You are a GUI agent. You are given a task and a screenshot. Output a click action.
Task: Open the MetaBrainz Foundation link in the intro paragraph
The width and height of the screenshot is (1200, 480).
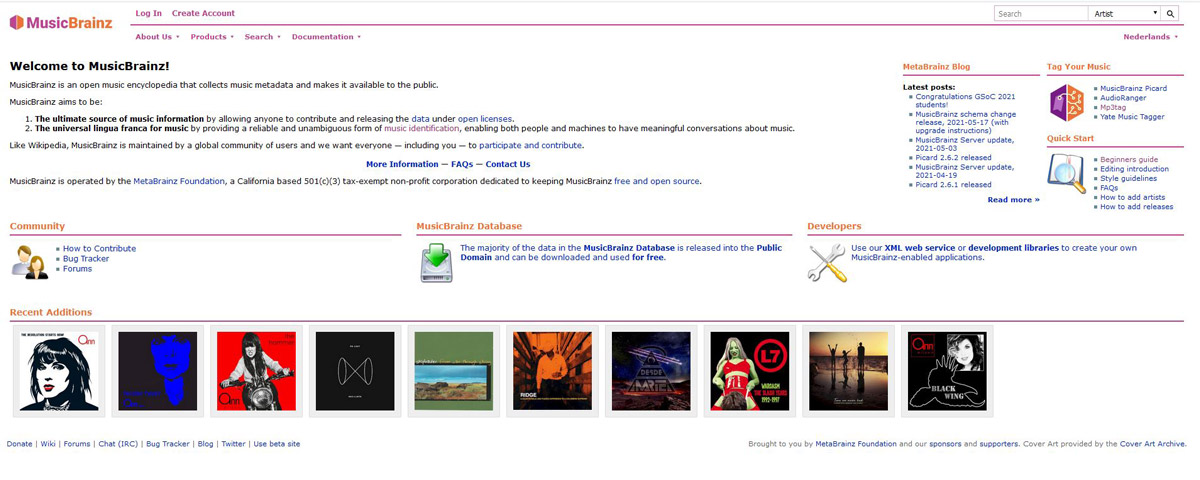(179, 182)
